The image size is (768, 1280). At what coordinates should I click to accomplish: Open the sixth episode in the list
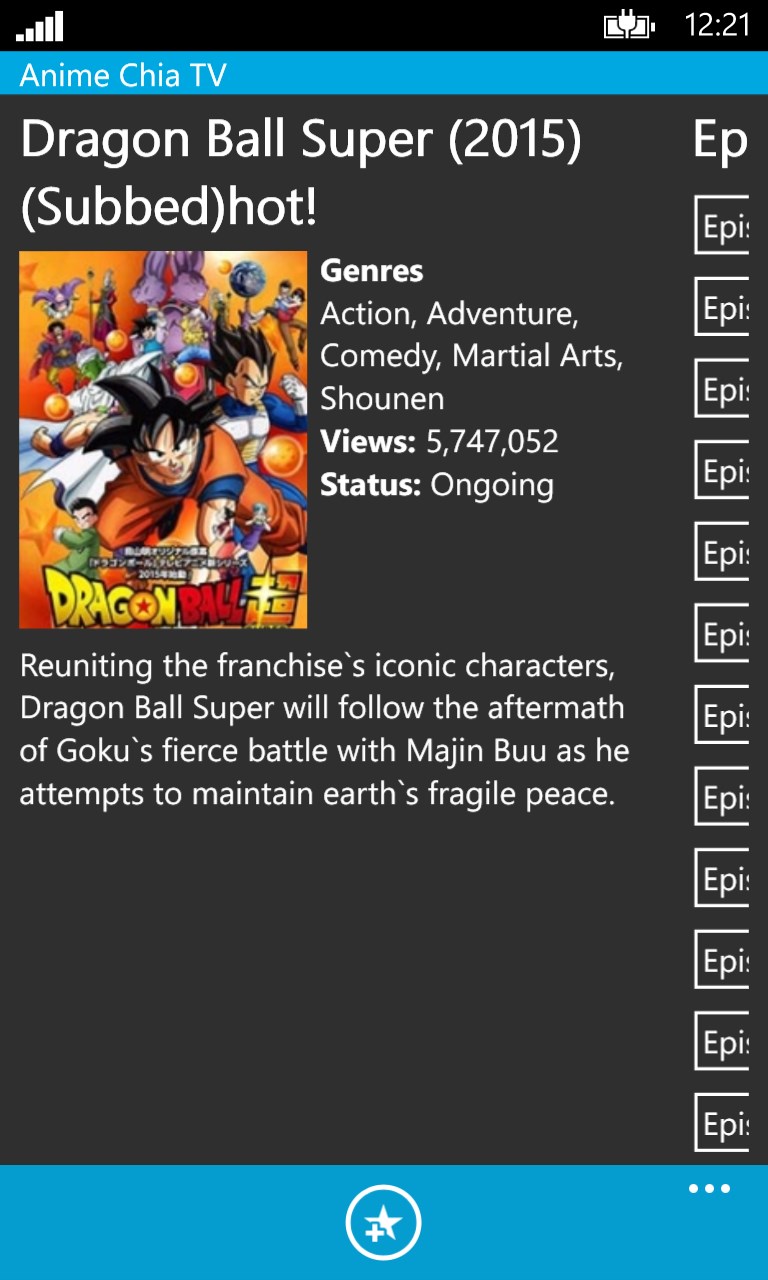point(722,633)
